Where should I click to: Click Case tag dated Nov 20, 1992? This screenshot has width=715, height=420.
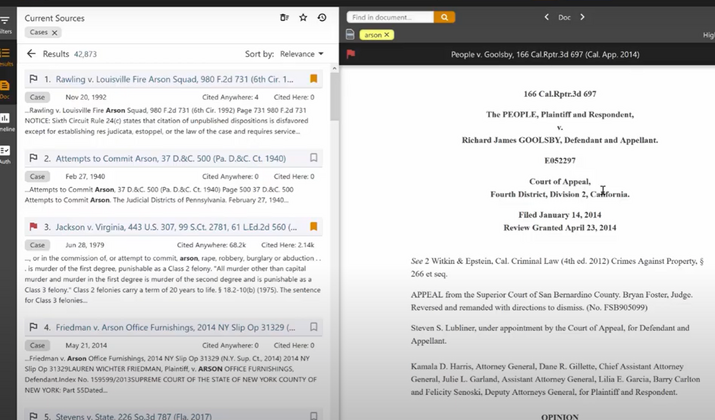pyautogui.click(x=37, y=97)
